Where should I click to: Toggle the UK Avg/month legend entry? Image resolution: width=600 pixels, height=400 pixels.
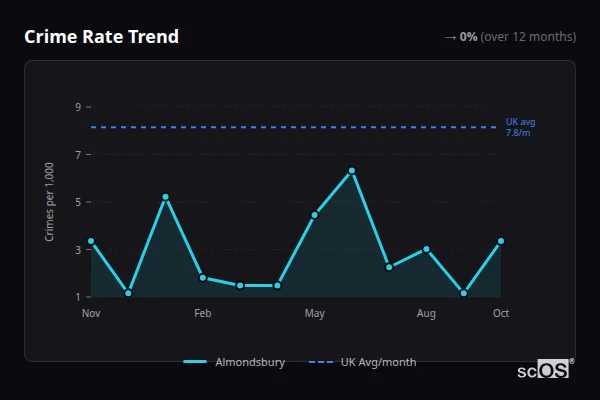362,362
